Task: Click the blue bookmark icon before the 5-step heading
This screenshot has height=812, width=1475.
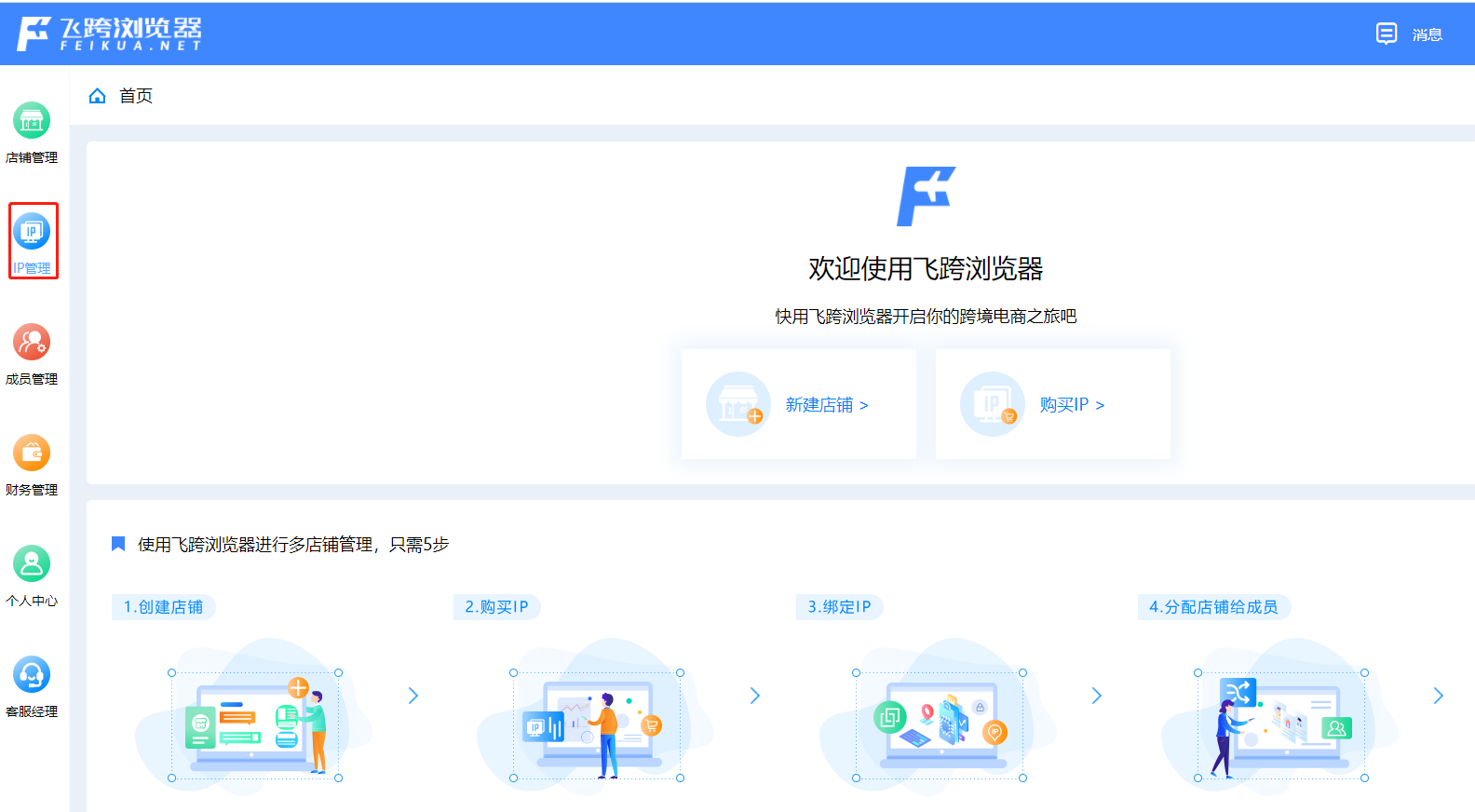Action: (x=118, y=544)
